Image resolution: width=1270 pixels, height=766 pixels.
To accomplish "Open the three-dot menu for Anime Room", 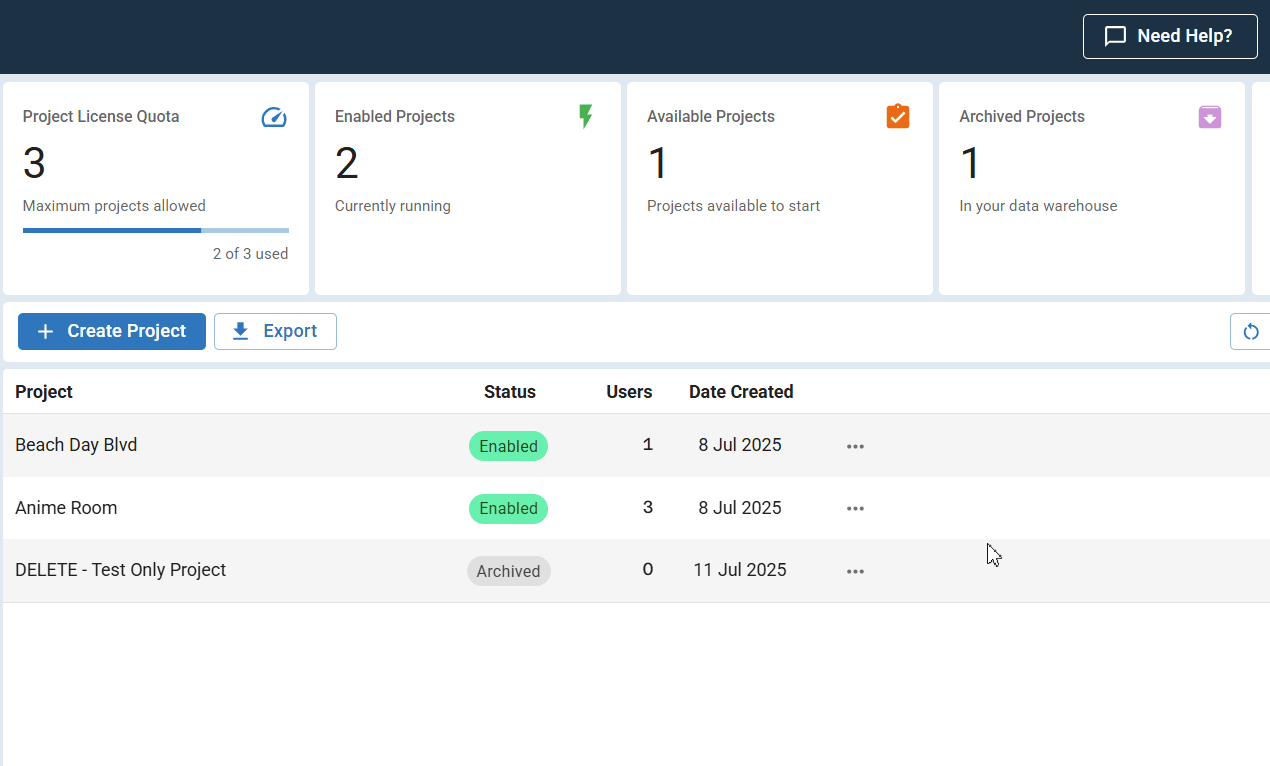I will (x=855, y=508).
